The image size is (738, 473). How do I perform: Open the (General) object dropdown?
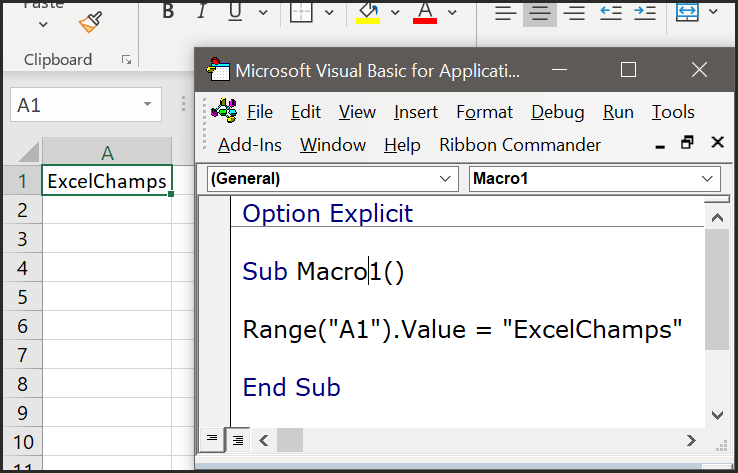pos(446,179)
